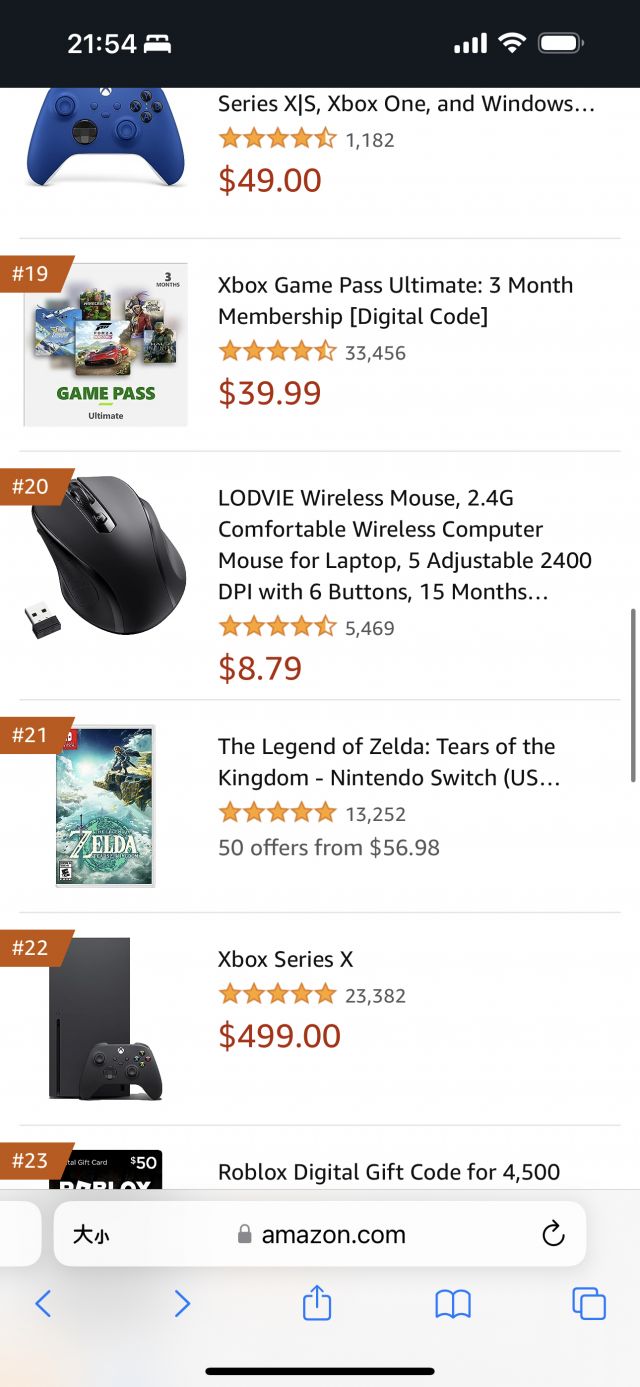This screenshot has height=1387, width=640.
Task: Open LODVIE Wireless Mouse product title
Action: (x=404, y=544)
